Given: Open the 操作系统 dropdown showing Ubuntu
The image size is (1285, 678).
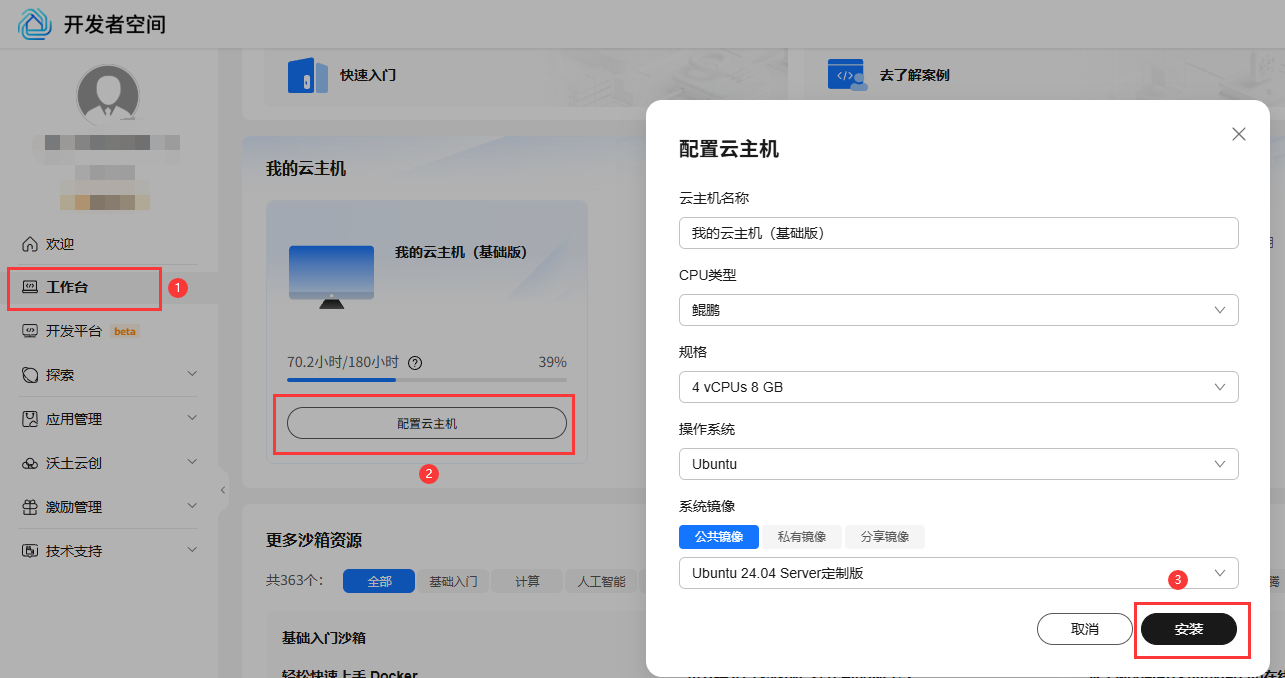Looking at the screenshot, I should tap(958, 464).
